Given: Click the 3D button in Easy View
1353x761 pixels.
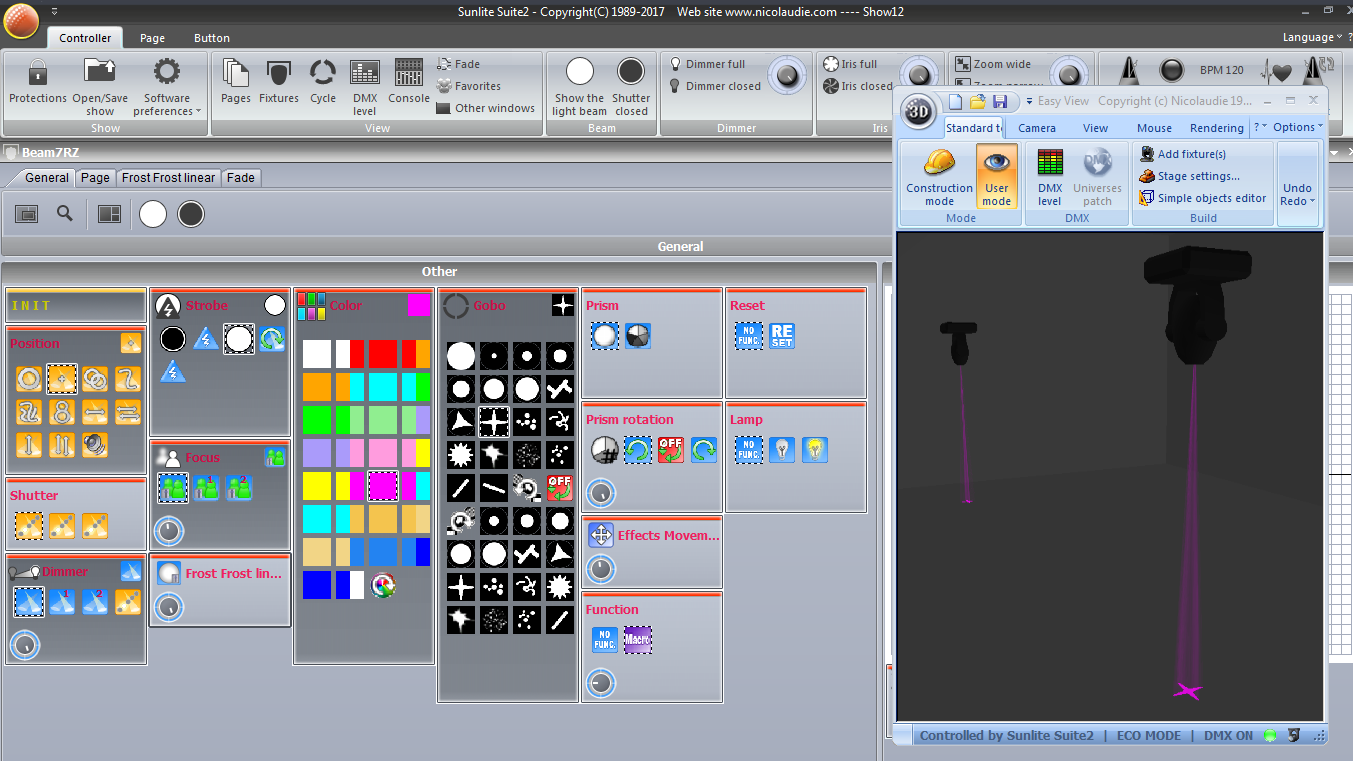Looking at the screenshot, I should (919, 113).
